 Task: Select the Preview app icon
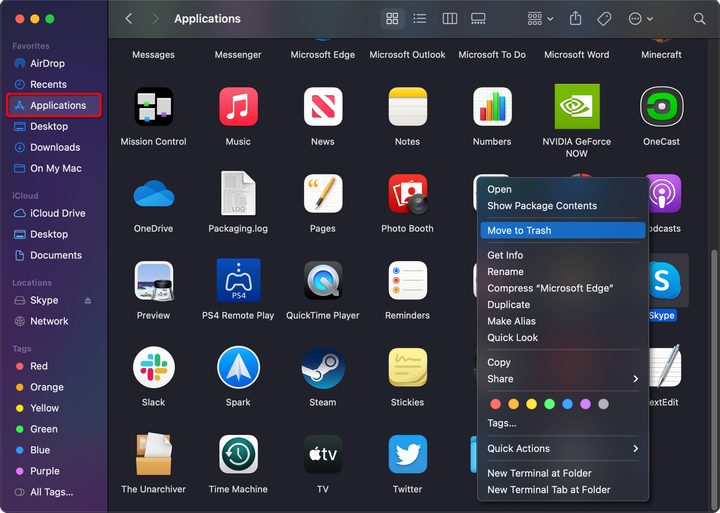click(x=153, y=281)
